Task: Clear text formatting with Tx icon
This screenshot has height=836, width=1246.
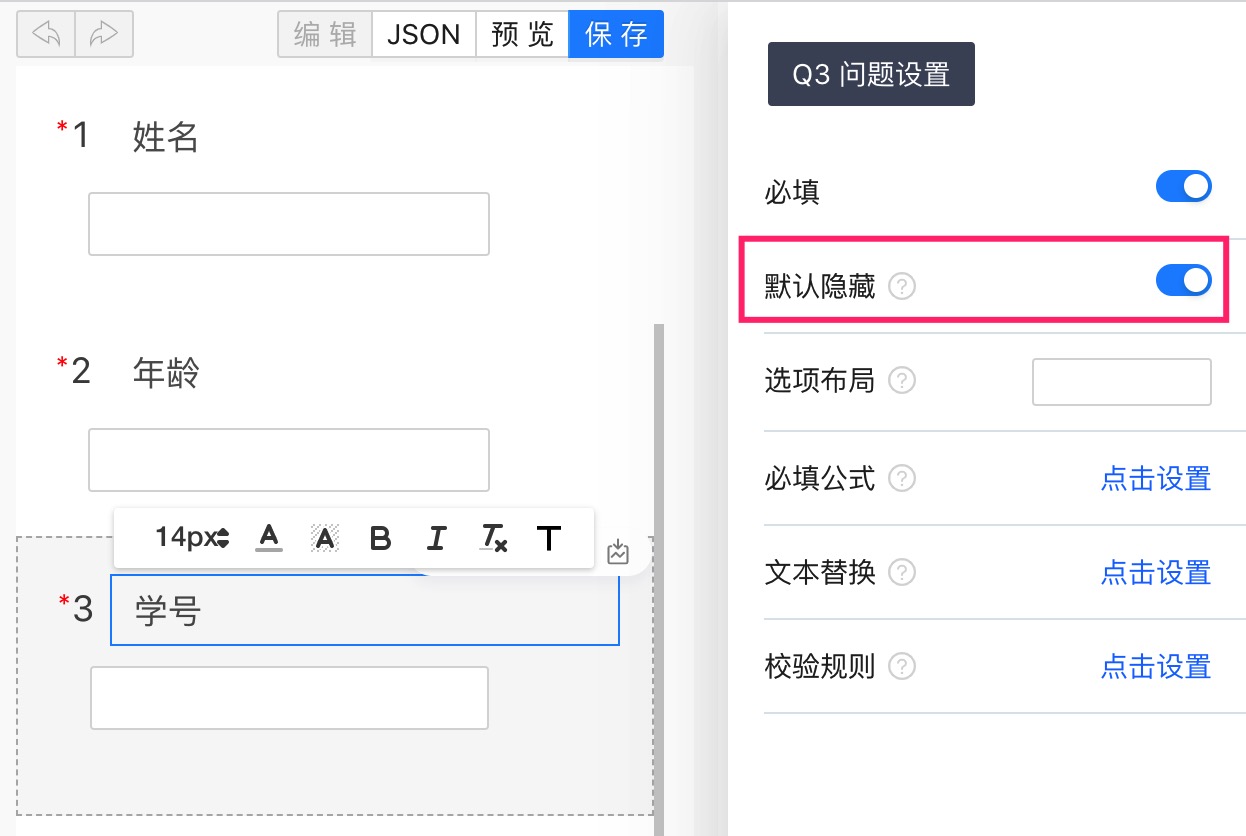Action: 493,538
